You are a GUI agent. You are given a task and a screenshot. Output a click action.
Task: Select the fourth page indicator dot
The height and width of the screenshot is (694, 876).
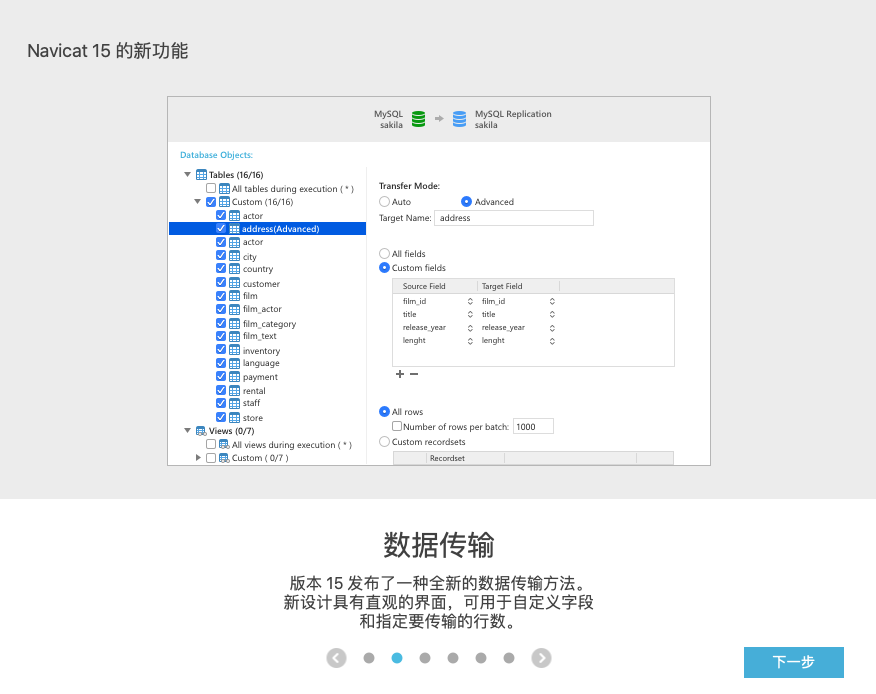click(x=453, y=658)
